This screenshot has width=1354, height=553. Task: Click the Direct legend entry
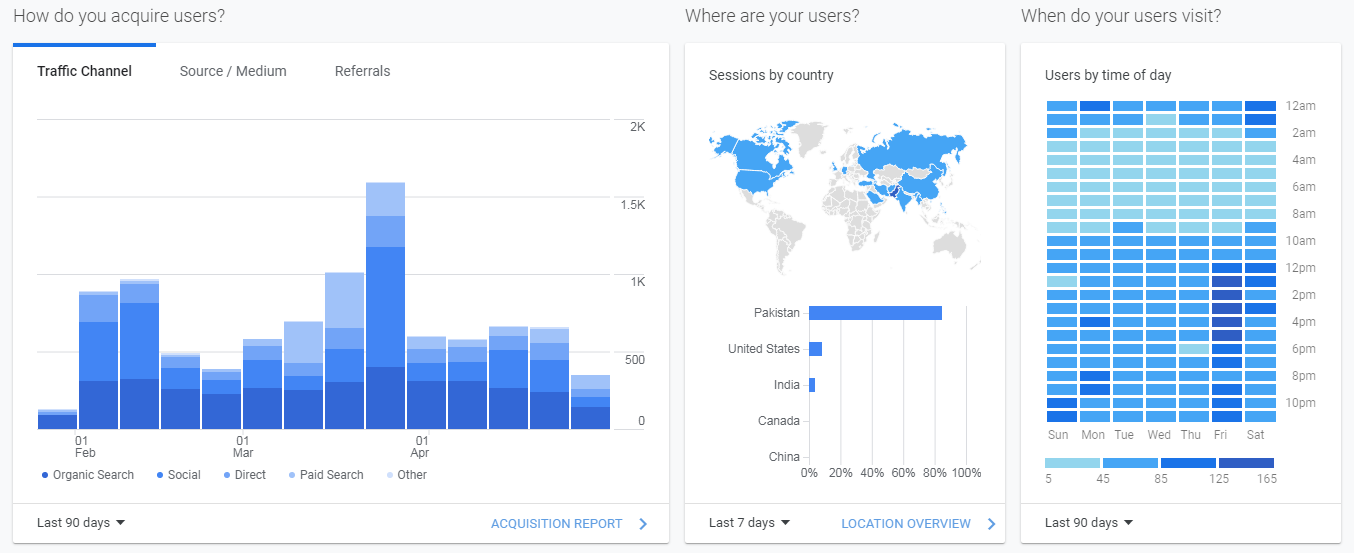coord(244,475)
